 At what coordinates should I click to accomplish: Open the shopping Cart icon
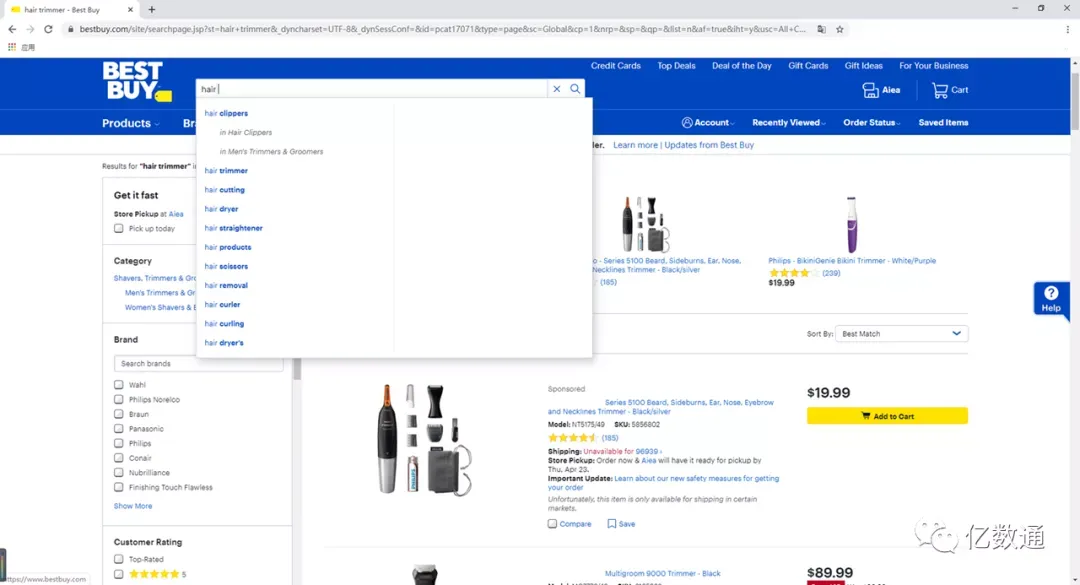point(939,90)
